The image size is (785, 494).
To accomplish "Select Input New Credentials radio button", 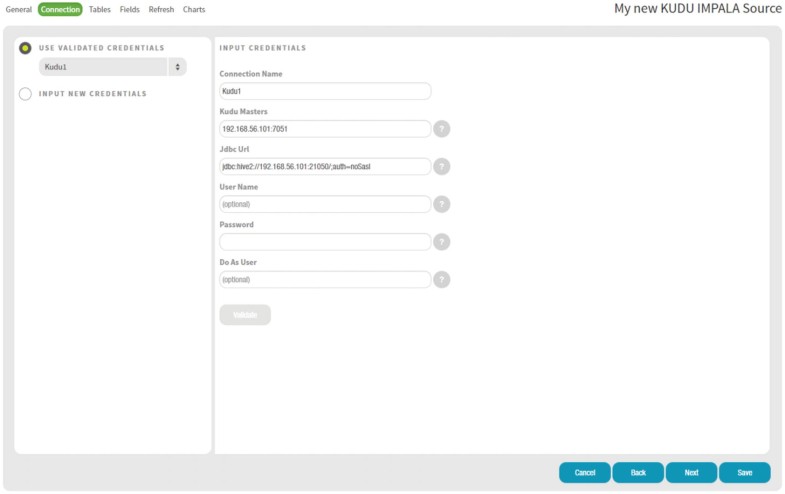I will pos(25,94).
